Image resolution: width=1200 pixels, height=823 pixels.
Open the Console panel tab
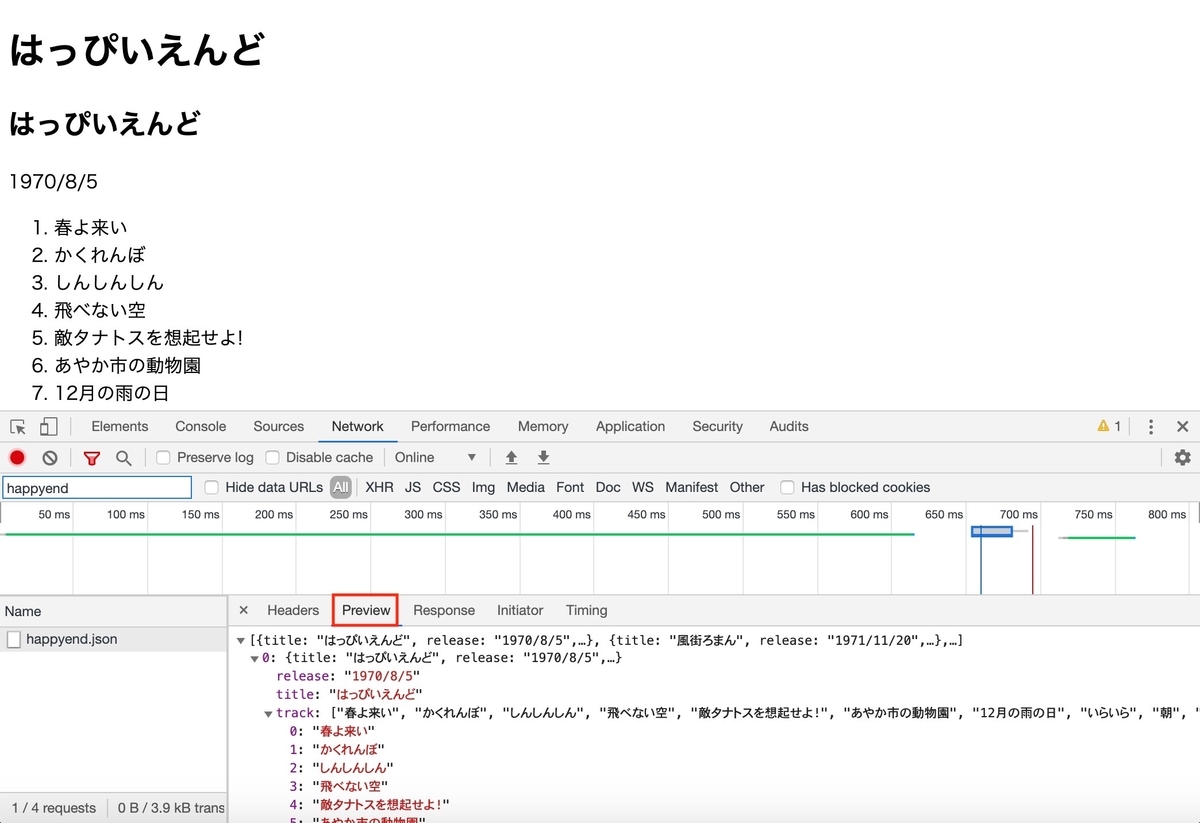201,426
